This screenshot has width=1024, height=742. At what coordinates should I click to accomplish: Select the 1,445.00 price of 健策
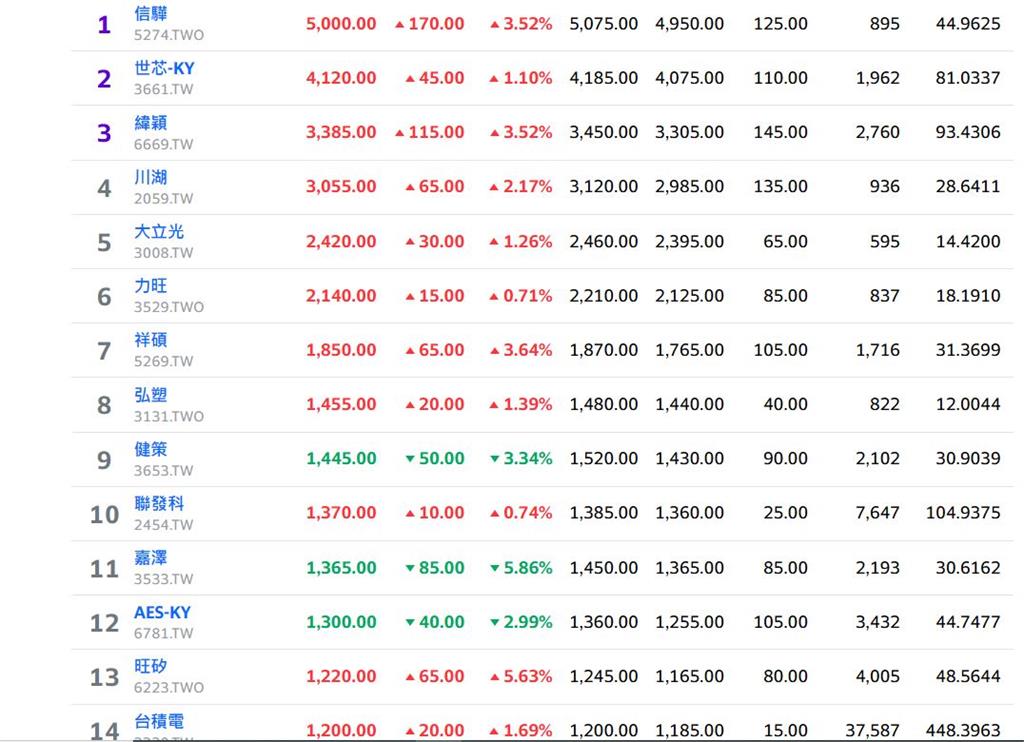click(x=341, y=458)
